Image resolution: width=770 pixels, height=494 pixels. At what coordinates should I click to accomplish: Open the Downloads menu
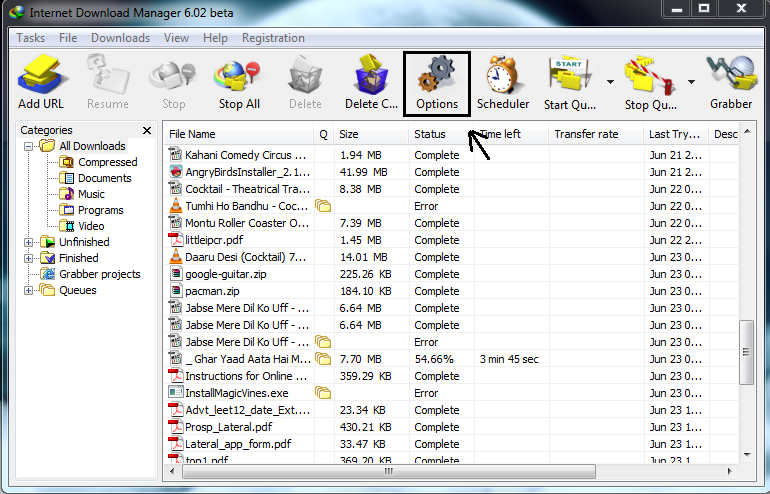[x=120, y=38]
